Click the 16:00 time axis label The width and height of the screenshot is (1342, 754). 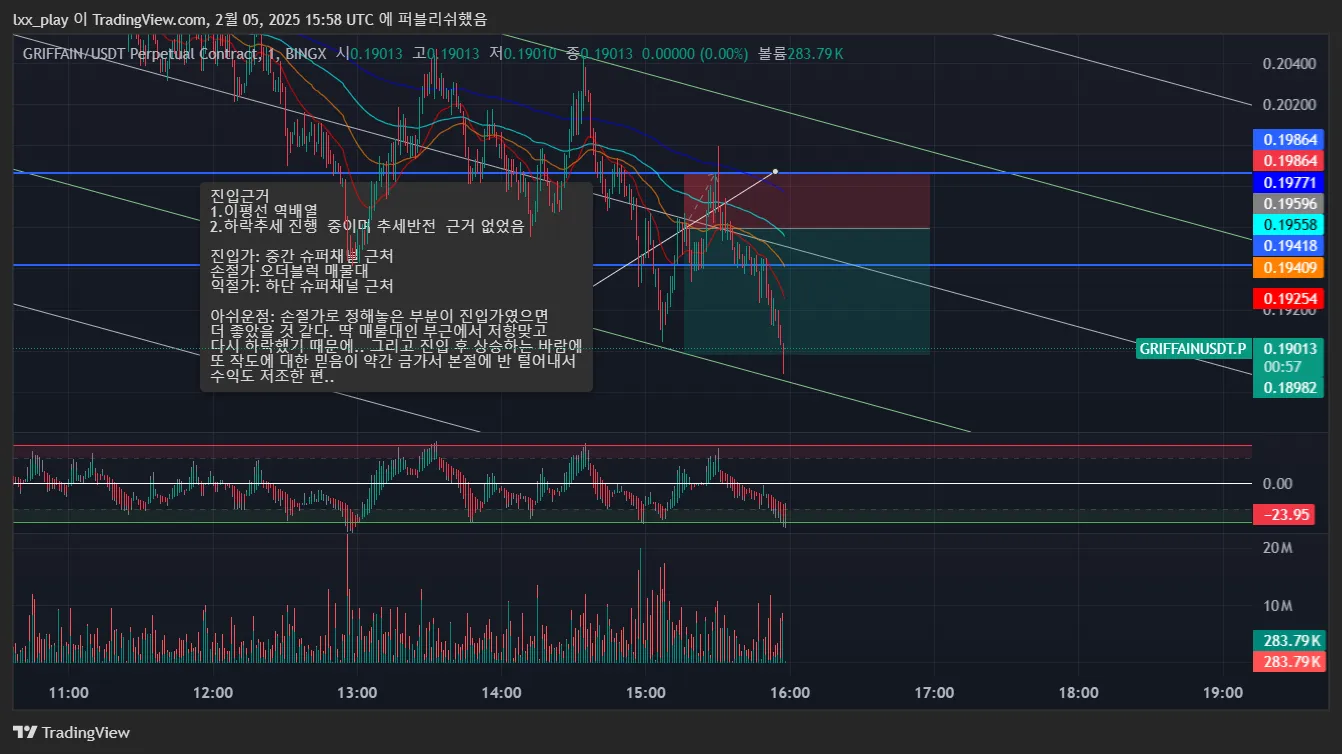tap(790, 692)
